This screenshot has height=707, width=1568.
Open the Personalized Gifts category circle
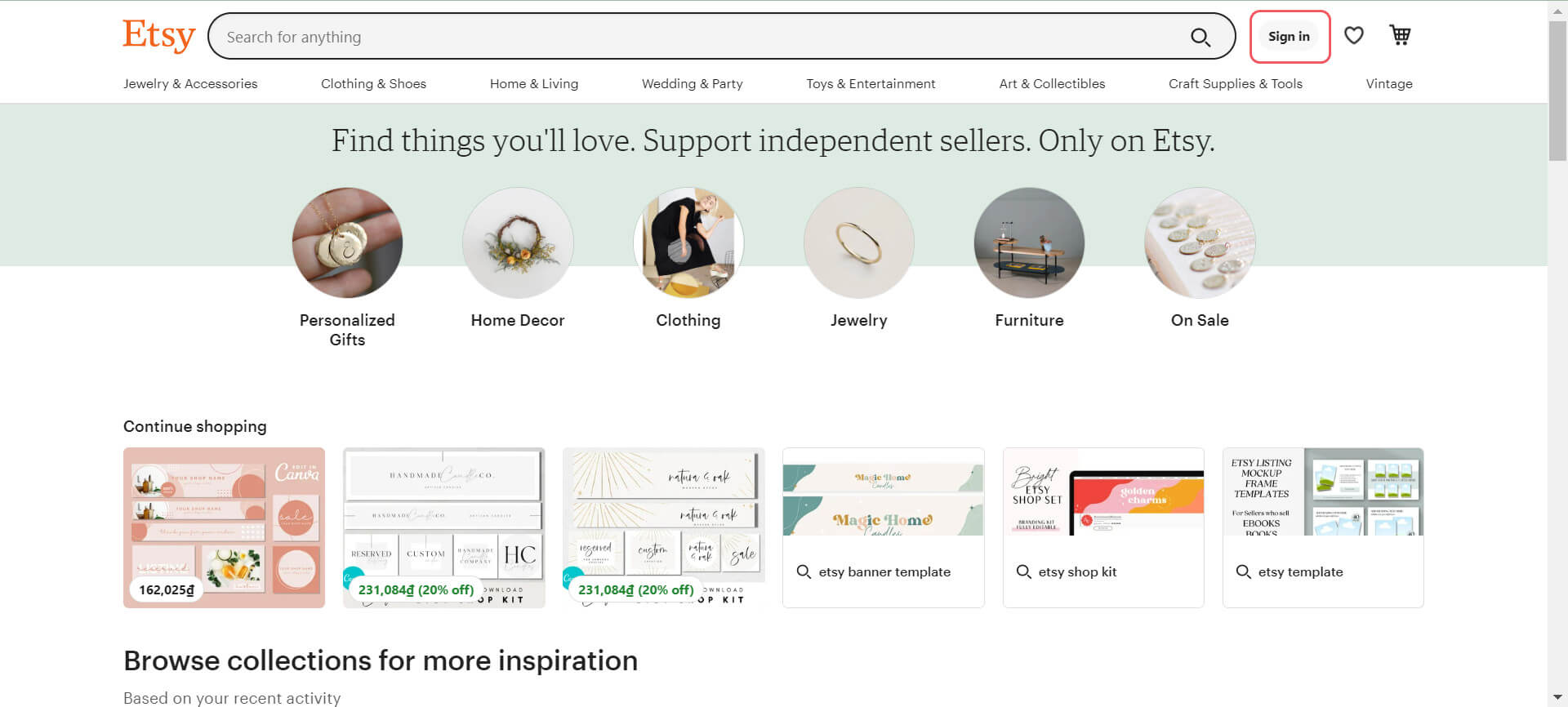click(x=347, y=242)
